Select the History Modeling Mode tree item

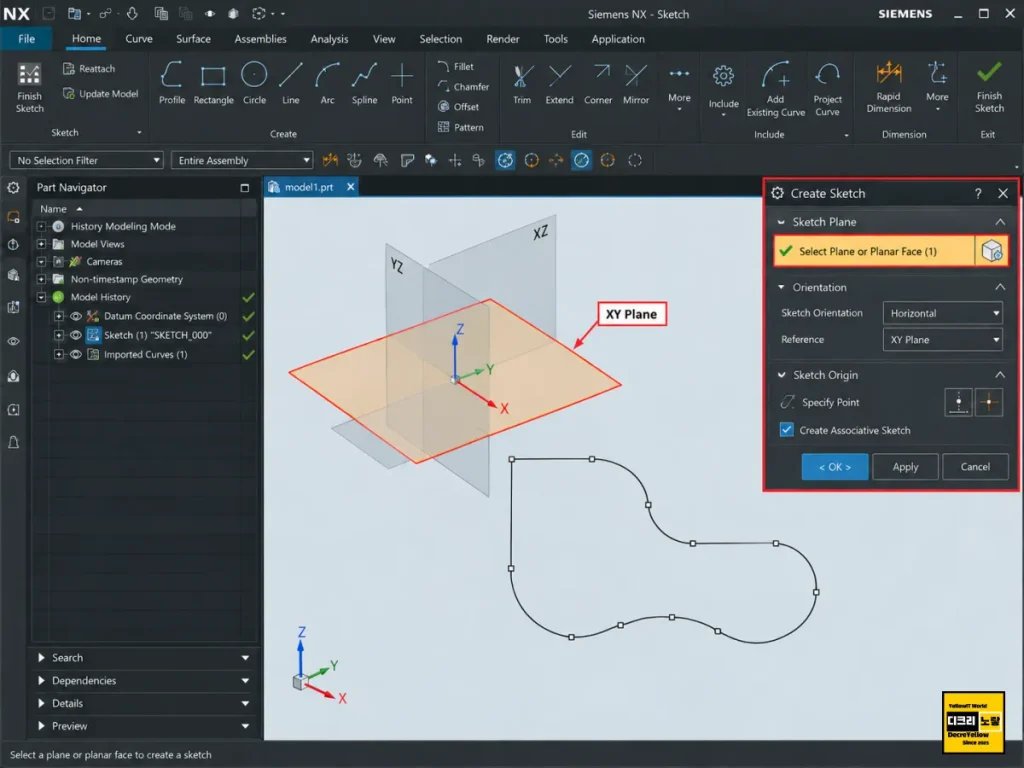coord(123,226)
